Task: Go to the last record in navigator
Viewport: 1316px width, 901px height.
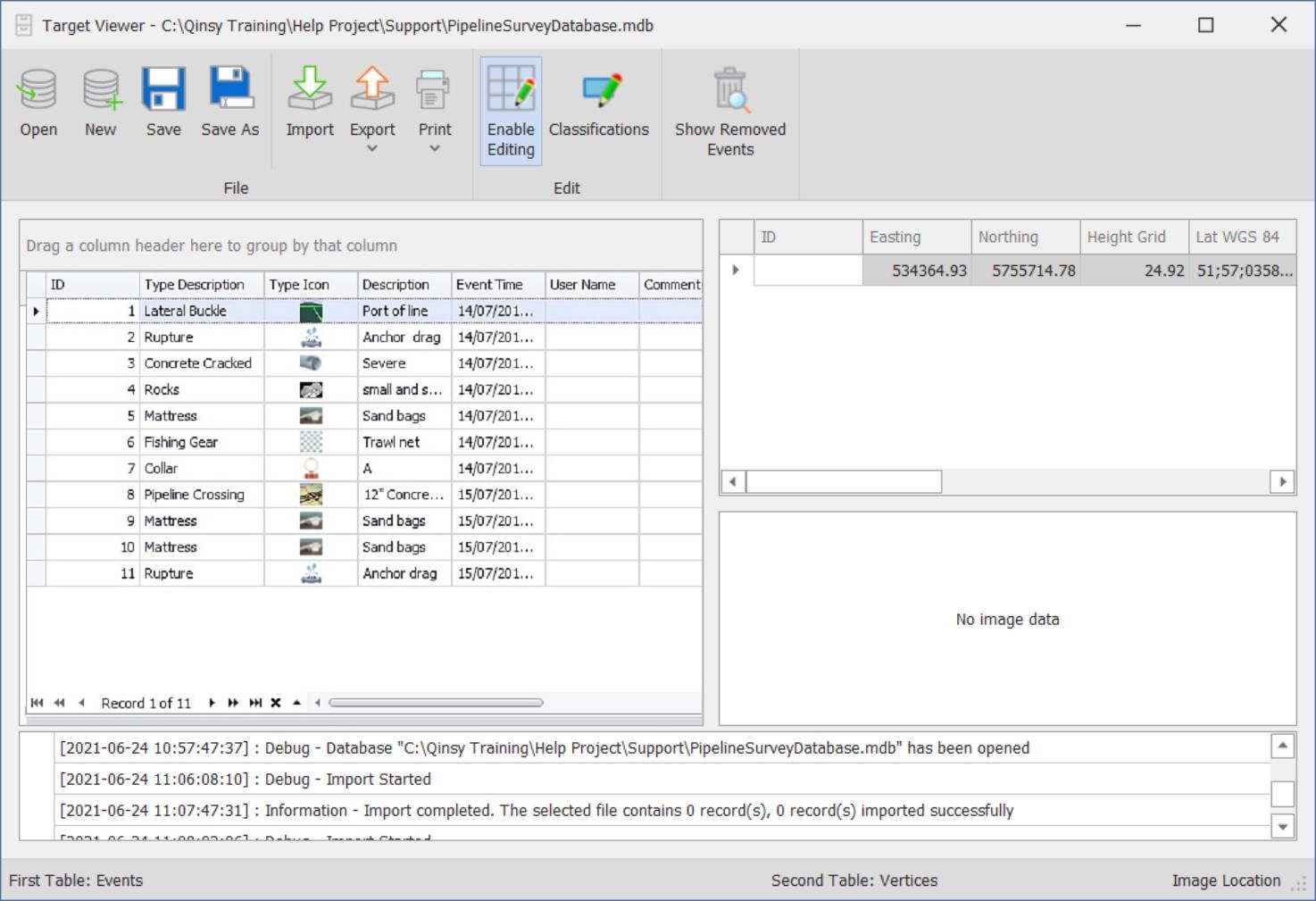Action: (255, 703)
